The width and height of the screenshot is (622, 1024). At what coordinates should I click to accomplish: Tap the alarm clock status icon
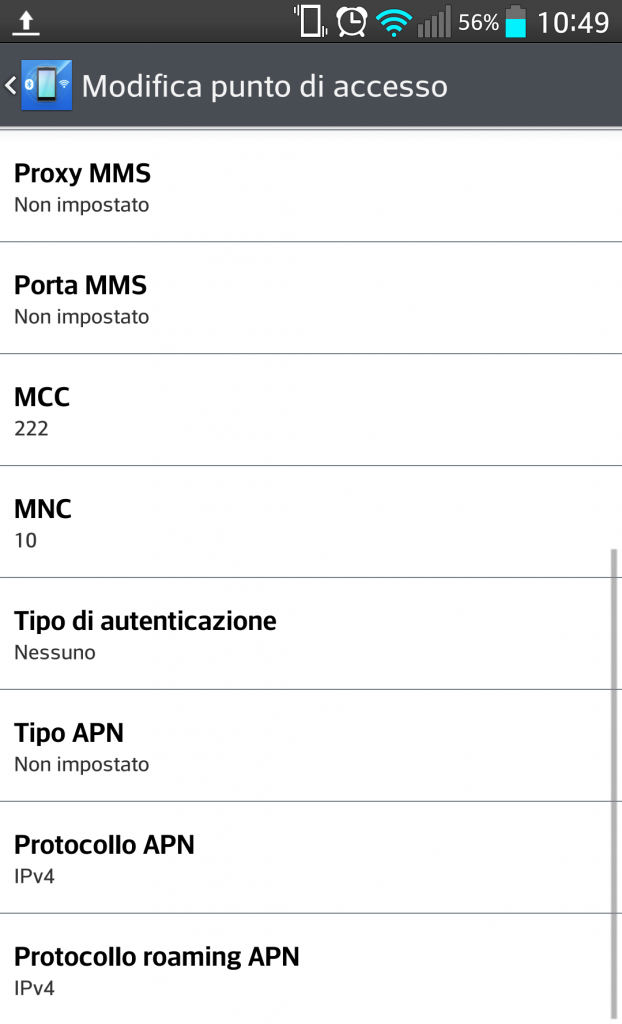tap(351, 21)
